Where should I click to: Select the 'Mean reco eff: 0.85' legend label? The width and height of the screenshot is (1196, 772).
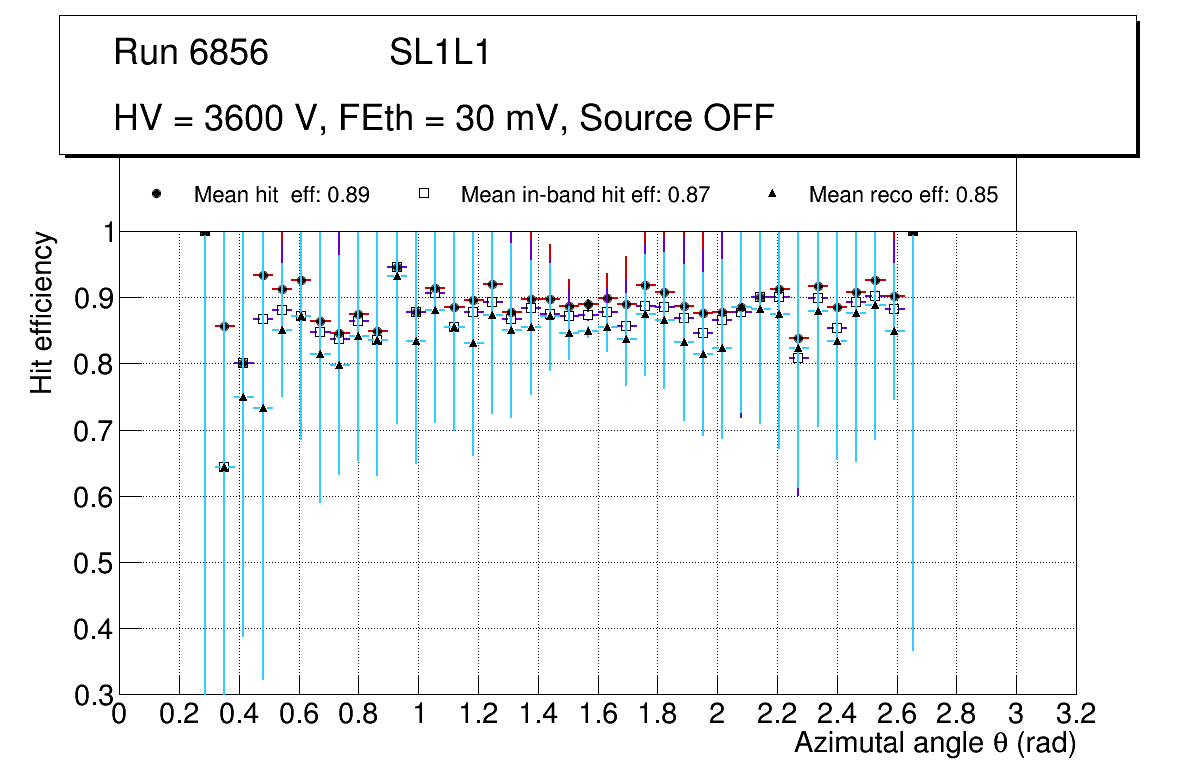[903, 195]
